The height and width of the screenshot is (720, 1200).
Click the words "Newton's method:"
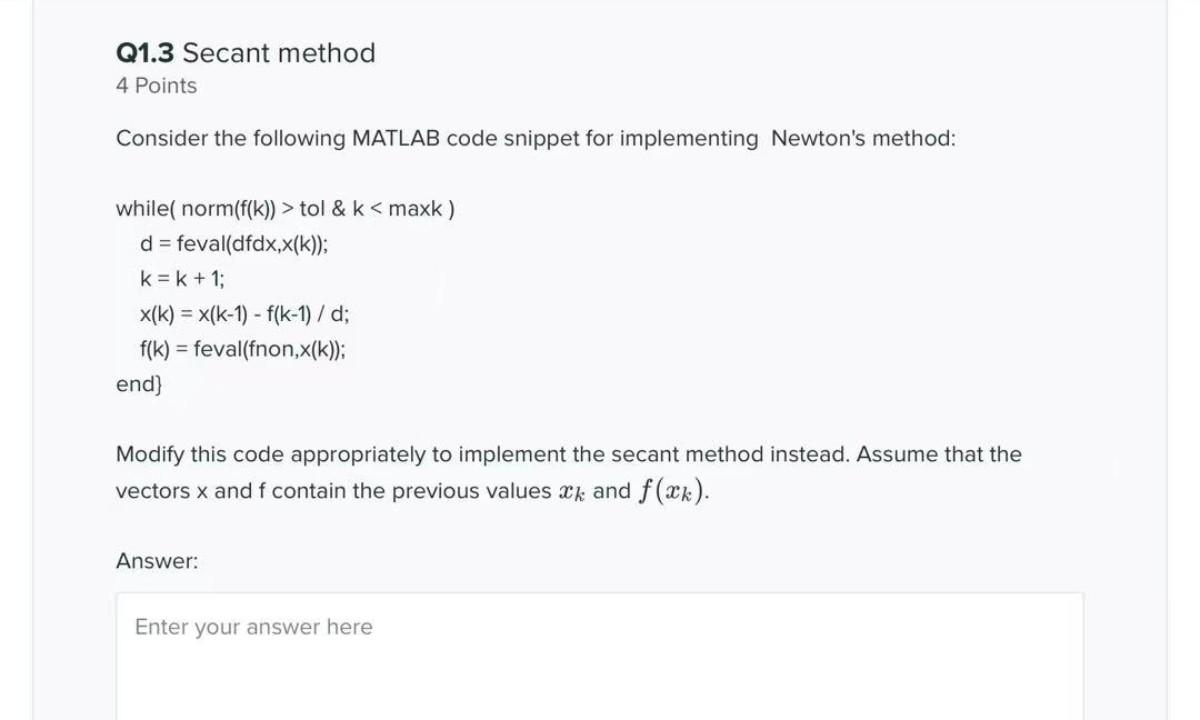tap(863, 139)
